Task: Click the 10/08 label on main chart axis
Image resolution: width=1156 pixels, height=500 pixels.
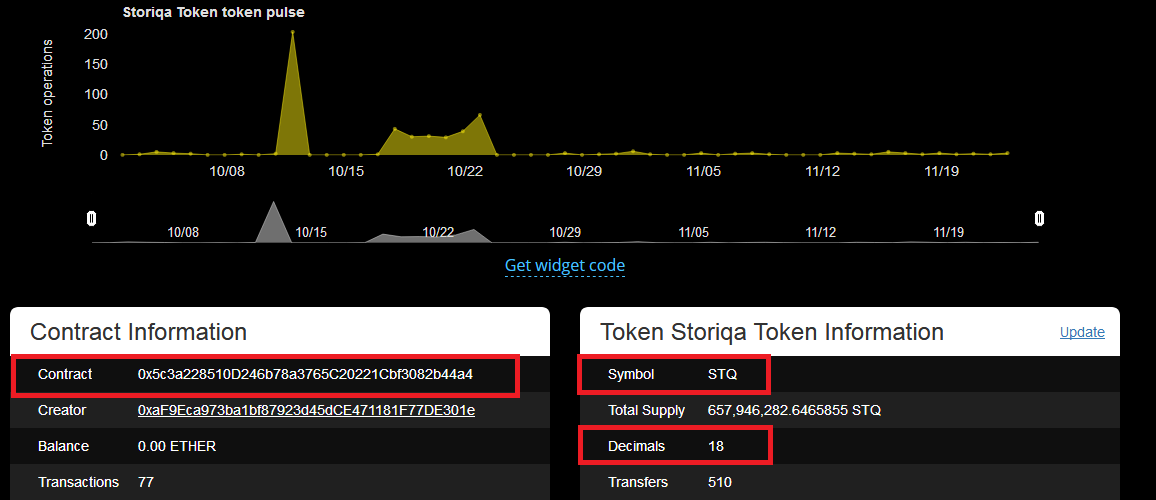Action: (226, 171)
